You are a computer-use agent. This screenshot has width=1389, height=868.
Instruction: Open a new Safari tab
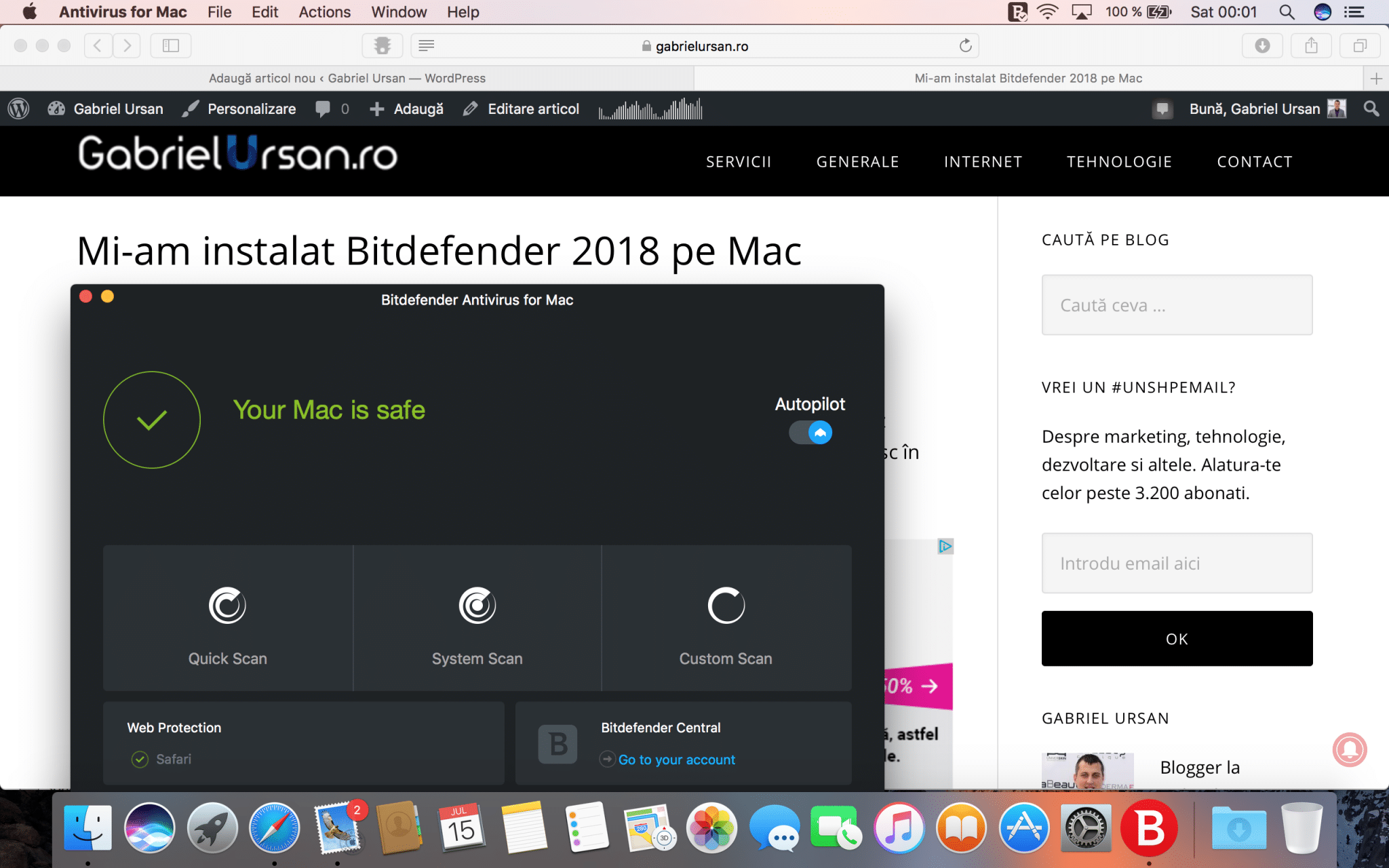[x=1376, y=79]
